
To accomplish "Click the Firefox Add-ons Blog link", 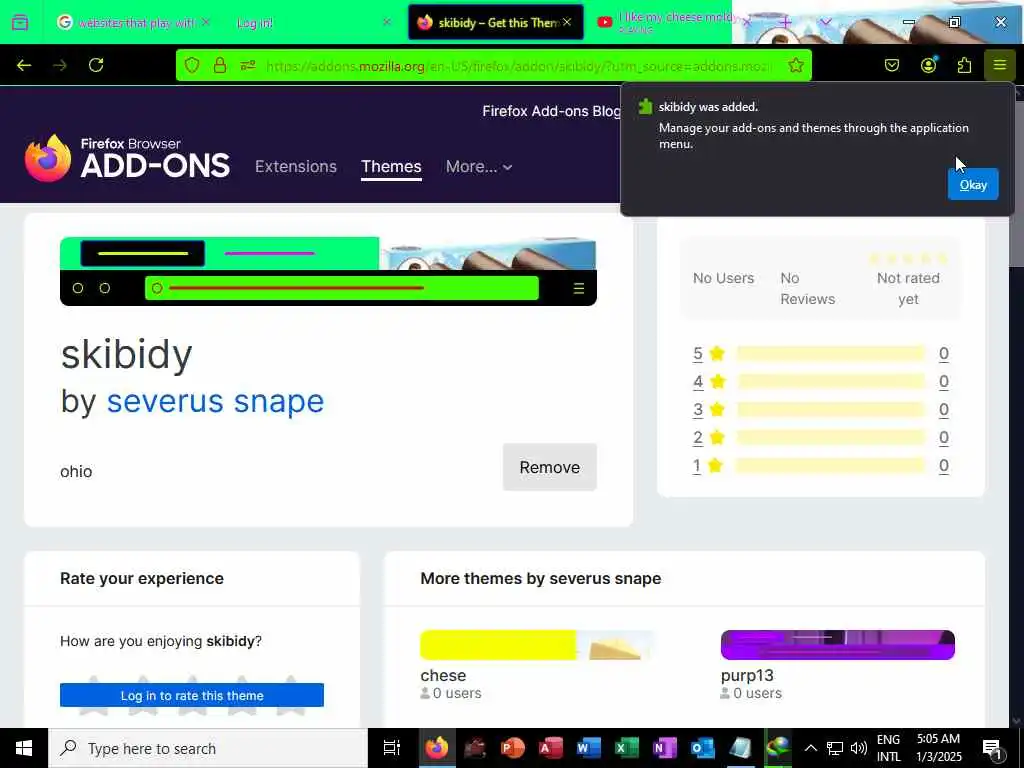I will pos(551,111).
